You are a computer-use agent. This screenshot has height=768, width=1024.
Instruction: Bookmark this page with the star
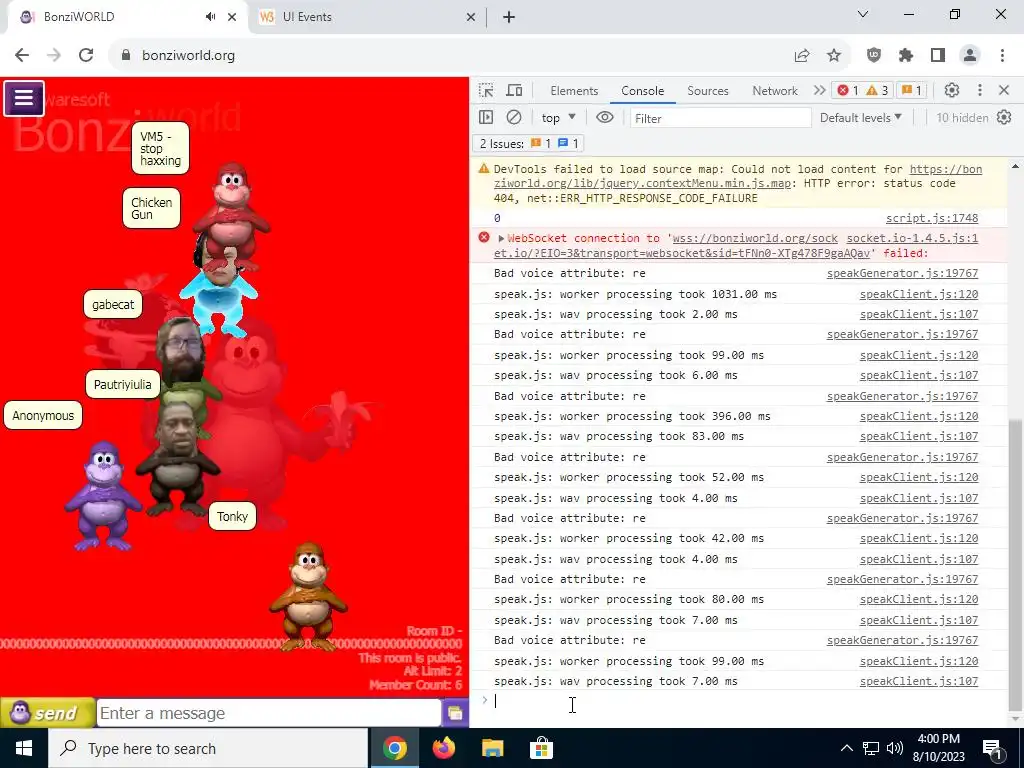coord(834,55)
